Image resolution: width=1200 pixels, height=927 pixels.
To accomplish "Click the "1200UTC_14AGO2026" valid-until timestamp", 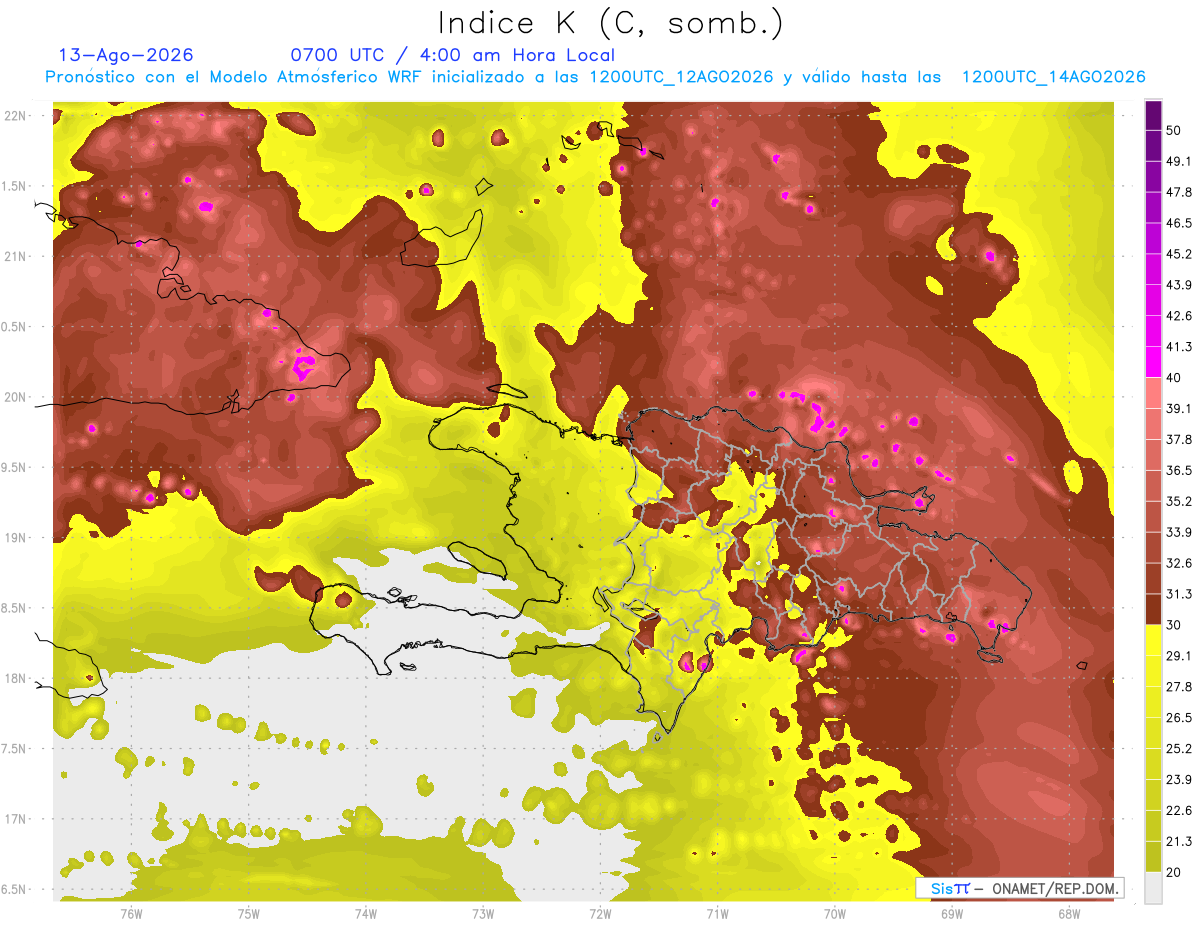I will pos(1053,77).
